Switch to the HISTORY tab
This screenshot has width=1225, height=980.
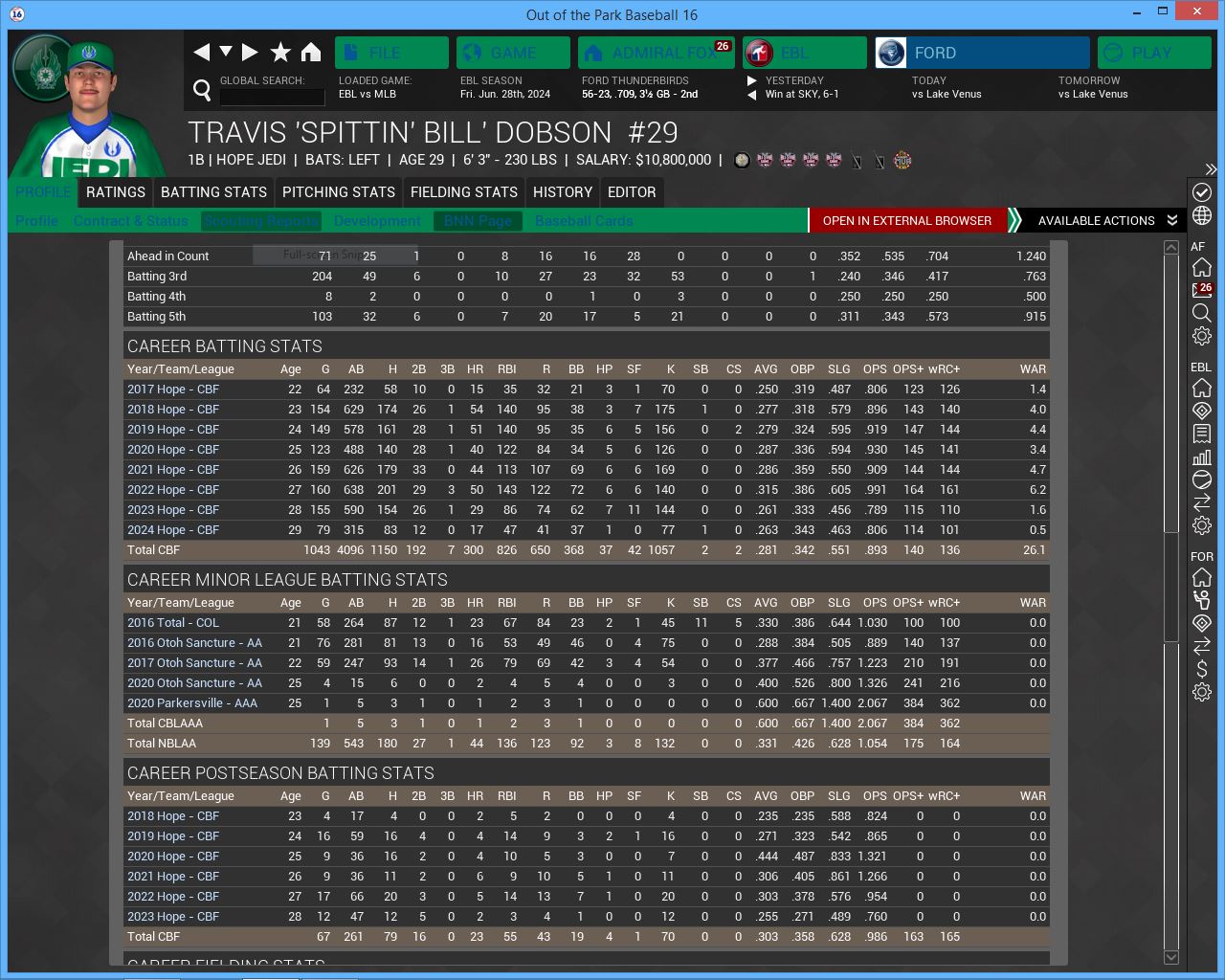pyautogui.click(x=563, y=192)
